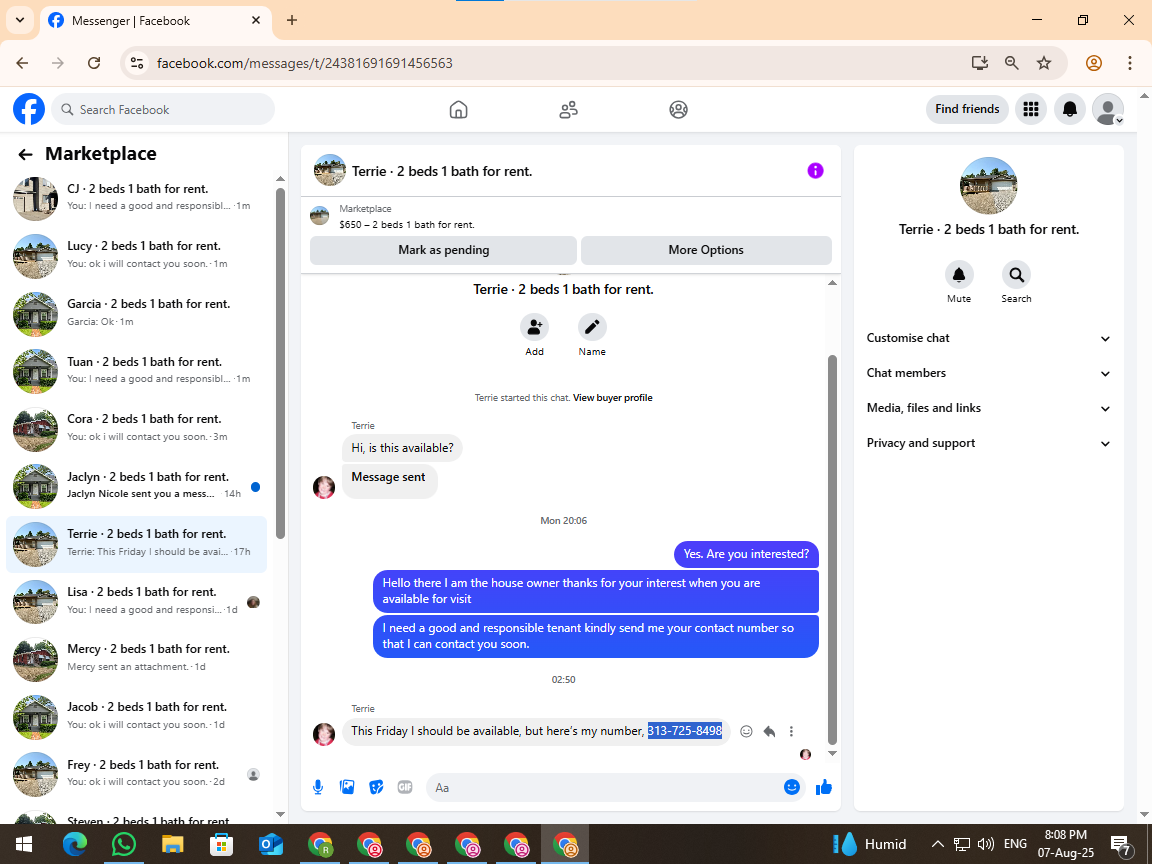The image size is (1152, 864).
Task: Open a new browser tab
Action: click(292, 21)
